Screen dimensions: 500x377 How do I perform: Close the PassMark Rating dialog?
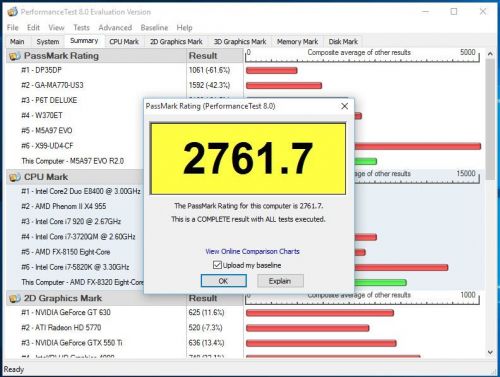pos(345,106)
